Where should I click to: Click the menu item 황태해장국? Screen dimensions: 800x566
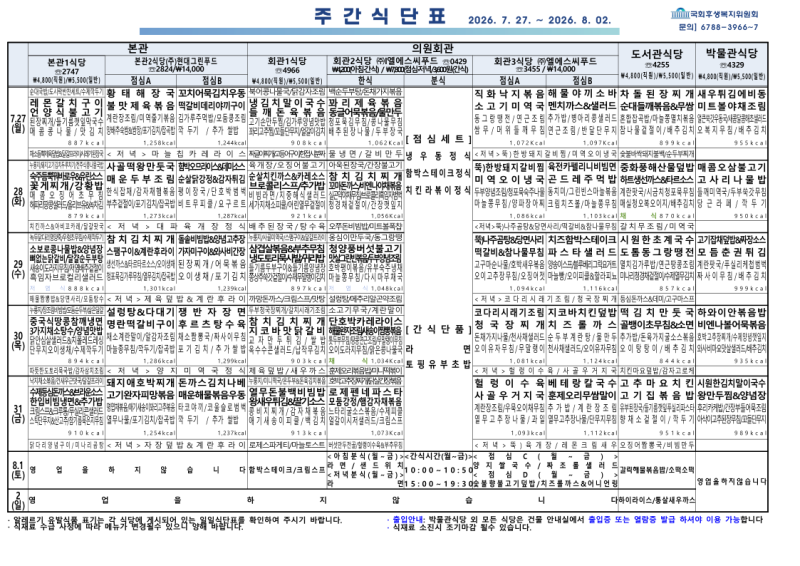tap(140, 94)
